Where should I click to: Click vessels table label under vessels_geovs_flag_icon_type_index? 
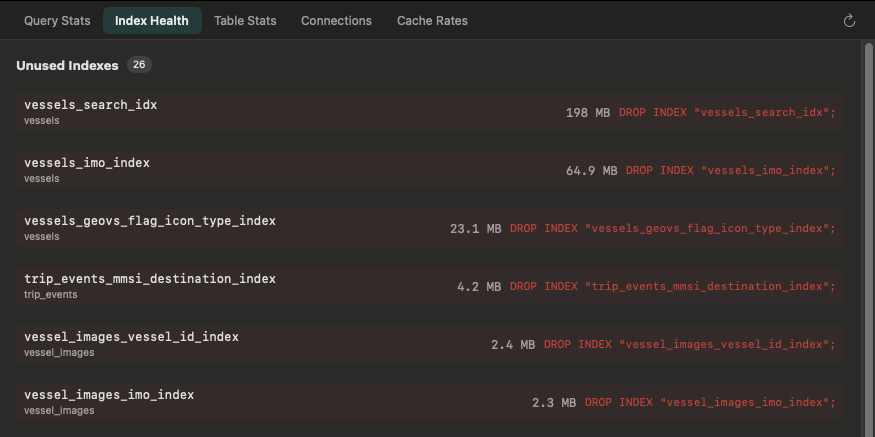pos(42,237)
